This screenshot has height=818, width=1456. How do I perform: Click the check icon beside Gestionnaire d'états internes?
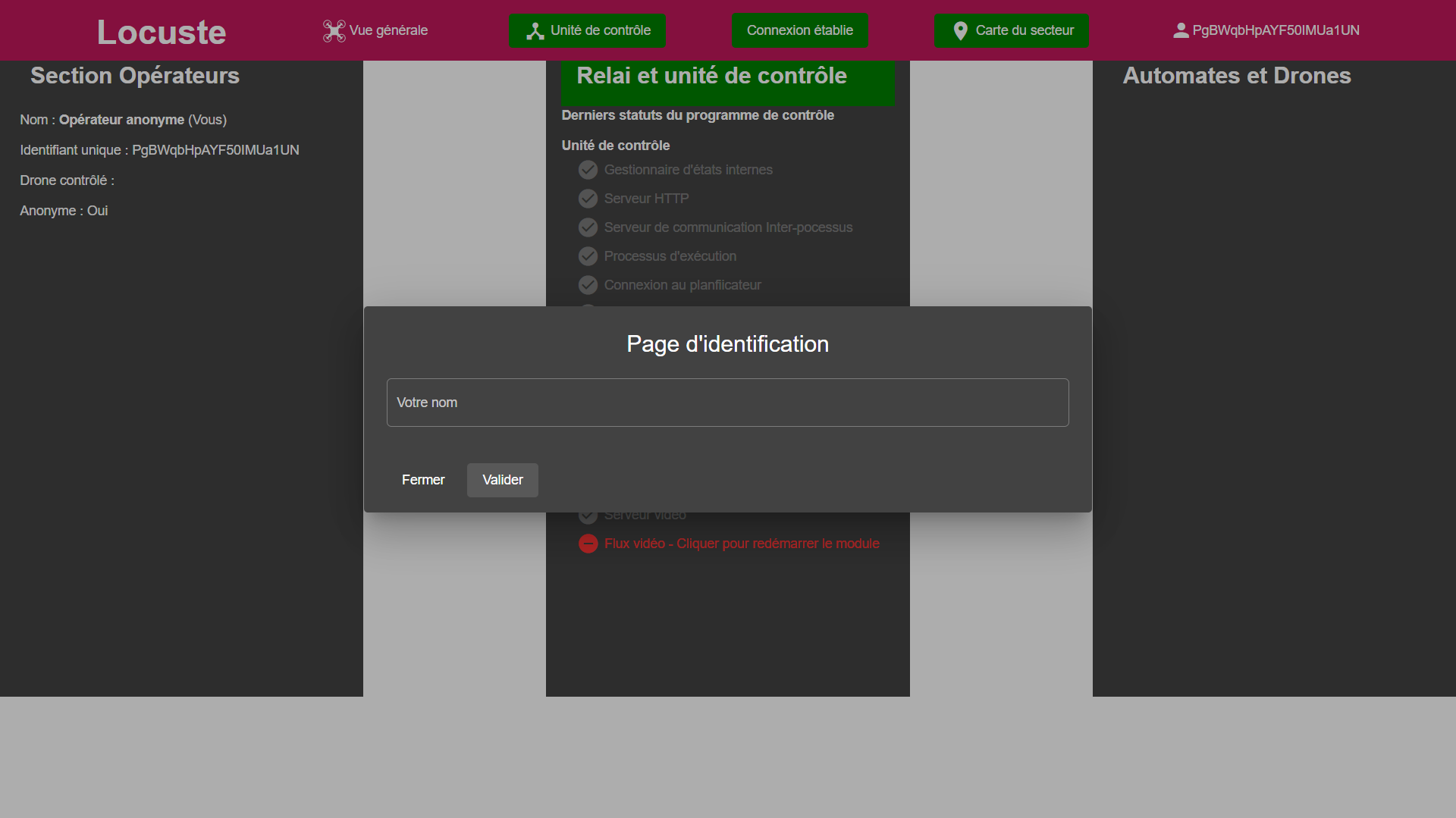588,170
